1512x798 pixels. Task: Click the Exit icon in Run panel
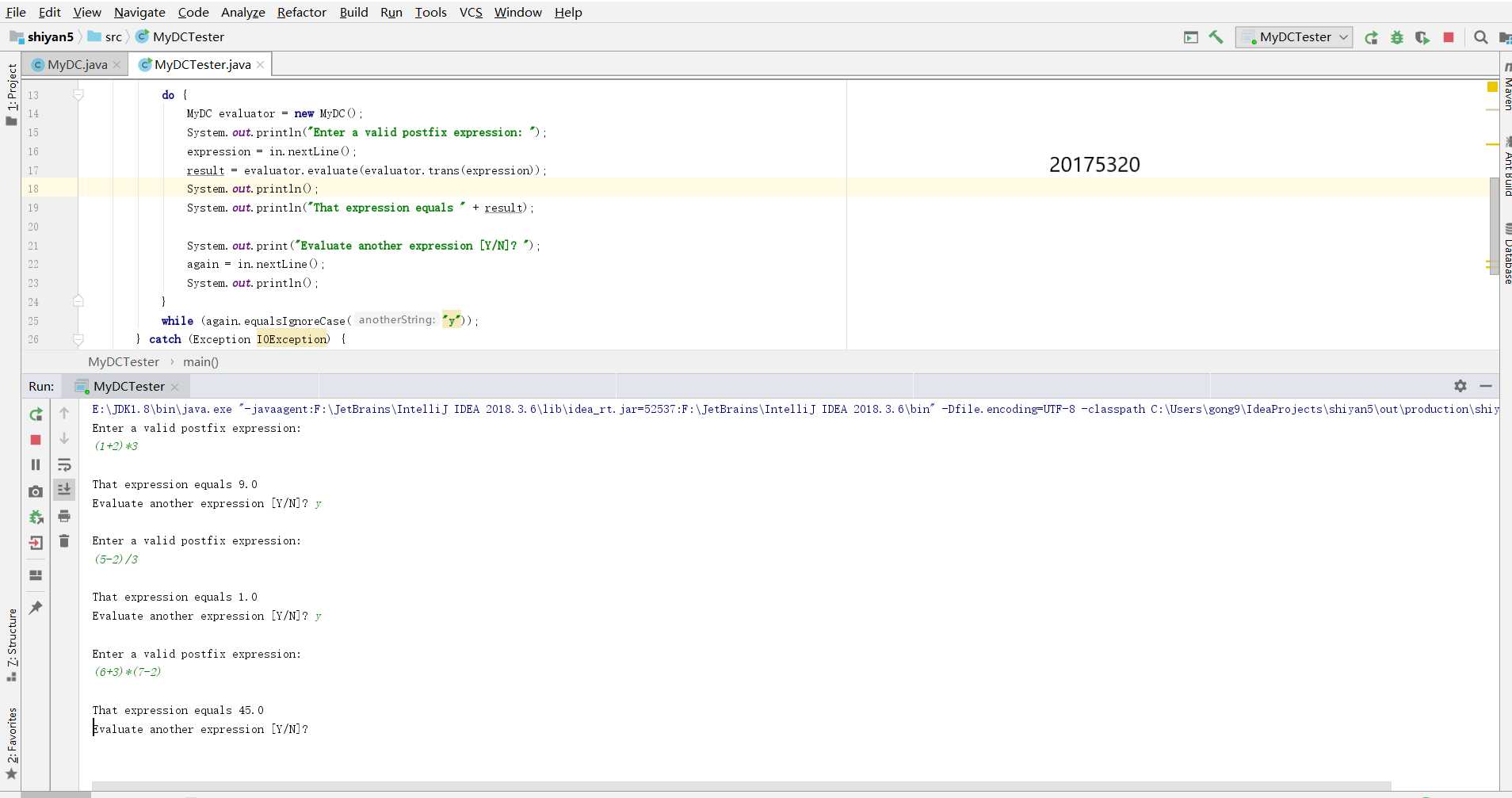pyautogui.click(x=36, y=543)
